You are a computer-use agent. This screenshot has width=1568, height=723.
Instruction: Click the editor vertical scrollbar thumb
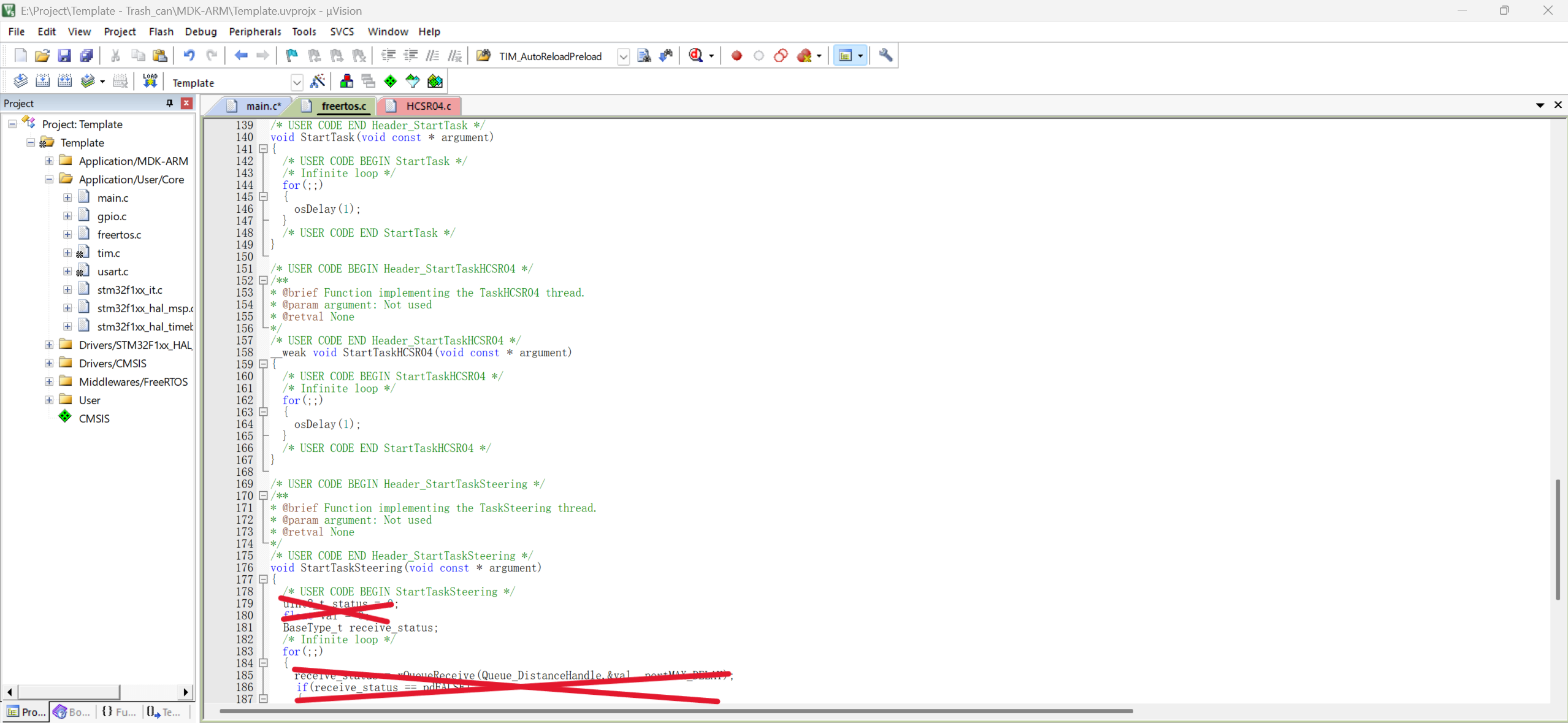click(x=1557, y=540)
